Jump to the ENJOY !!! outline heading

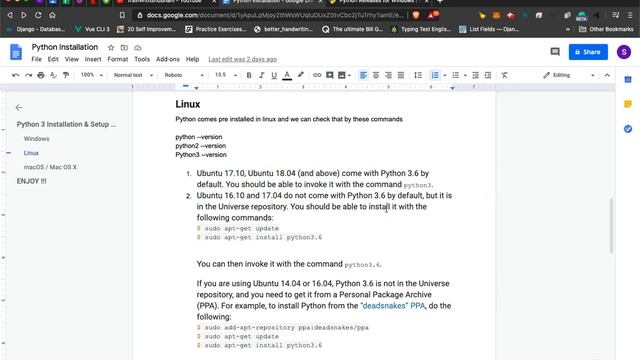point(31,181)
